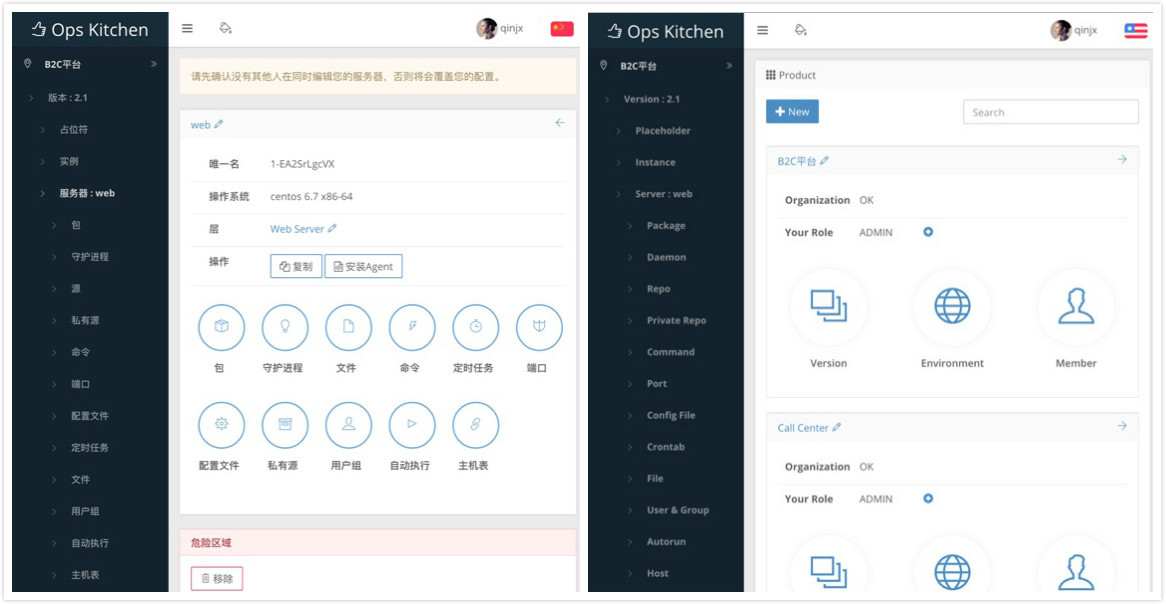Open the 配置文件 gear circle icon

click(221, 425)
